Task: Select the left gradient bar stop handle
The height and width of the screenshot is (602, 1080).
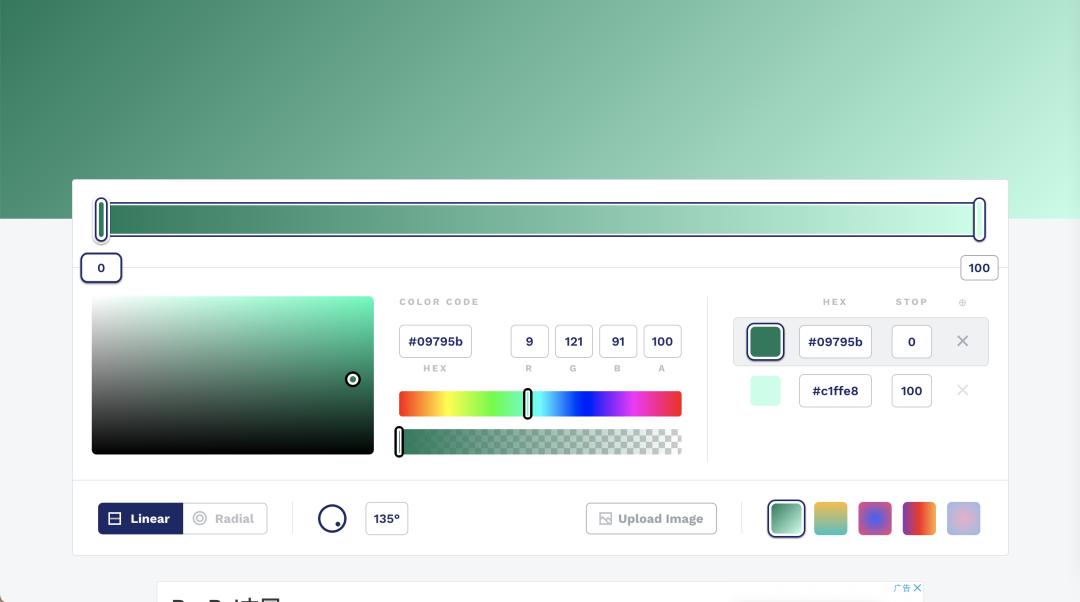Action: (101, 220)
